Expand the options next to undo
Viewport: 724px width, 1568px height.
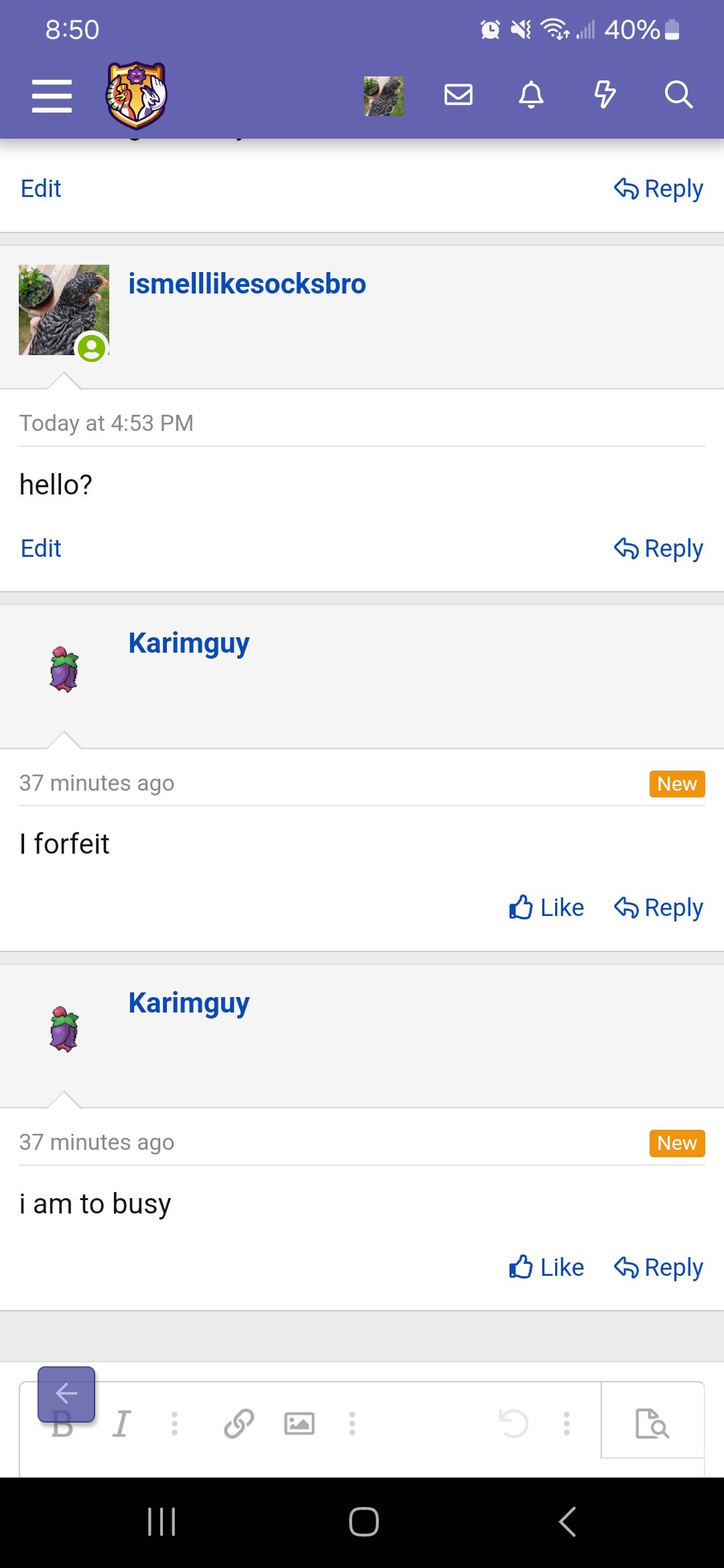click(566, 1424)
